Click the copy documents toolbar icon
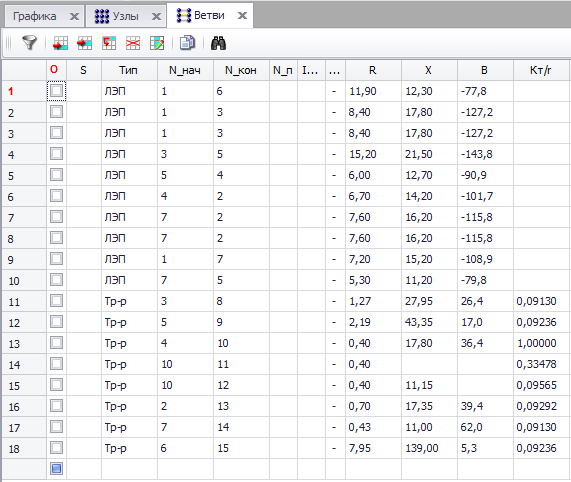This screenshot has width=571, height=482. (x=187, y=43)
